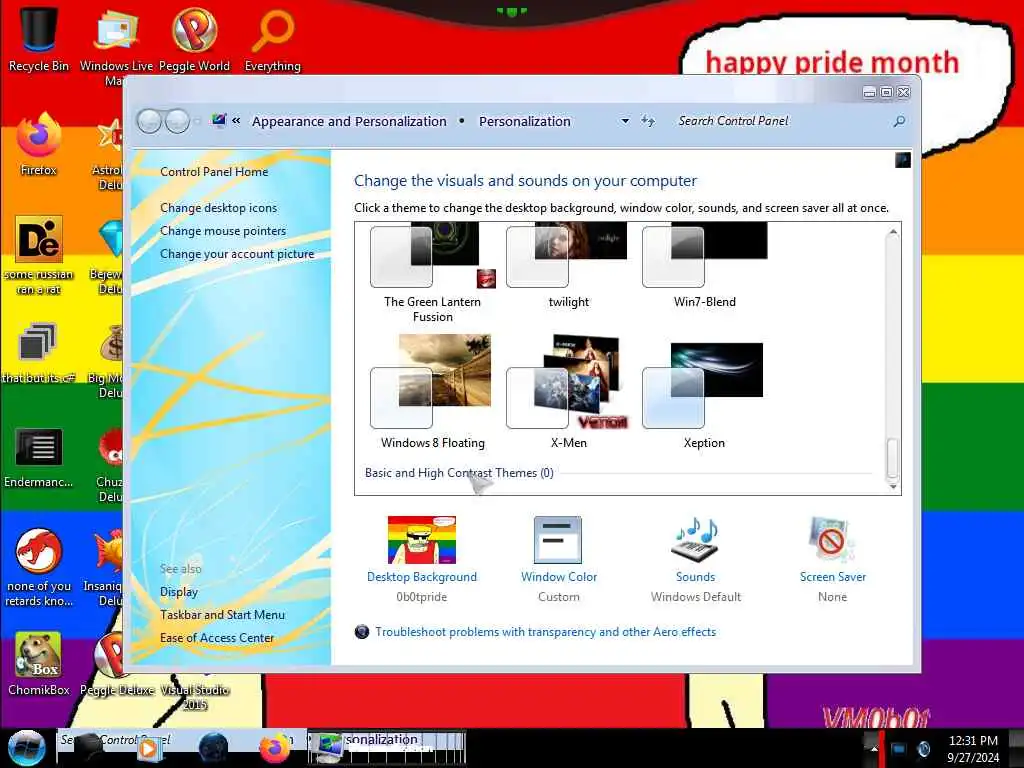Click the refresh icon beside address bar
This screenshot has width=1024, height=768.
[647, 121]
